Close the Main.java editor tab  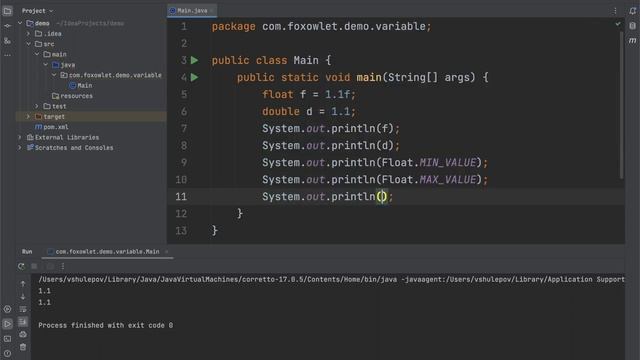click(x=212, y=11)
